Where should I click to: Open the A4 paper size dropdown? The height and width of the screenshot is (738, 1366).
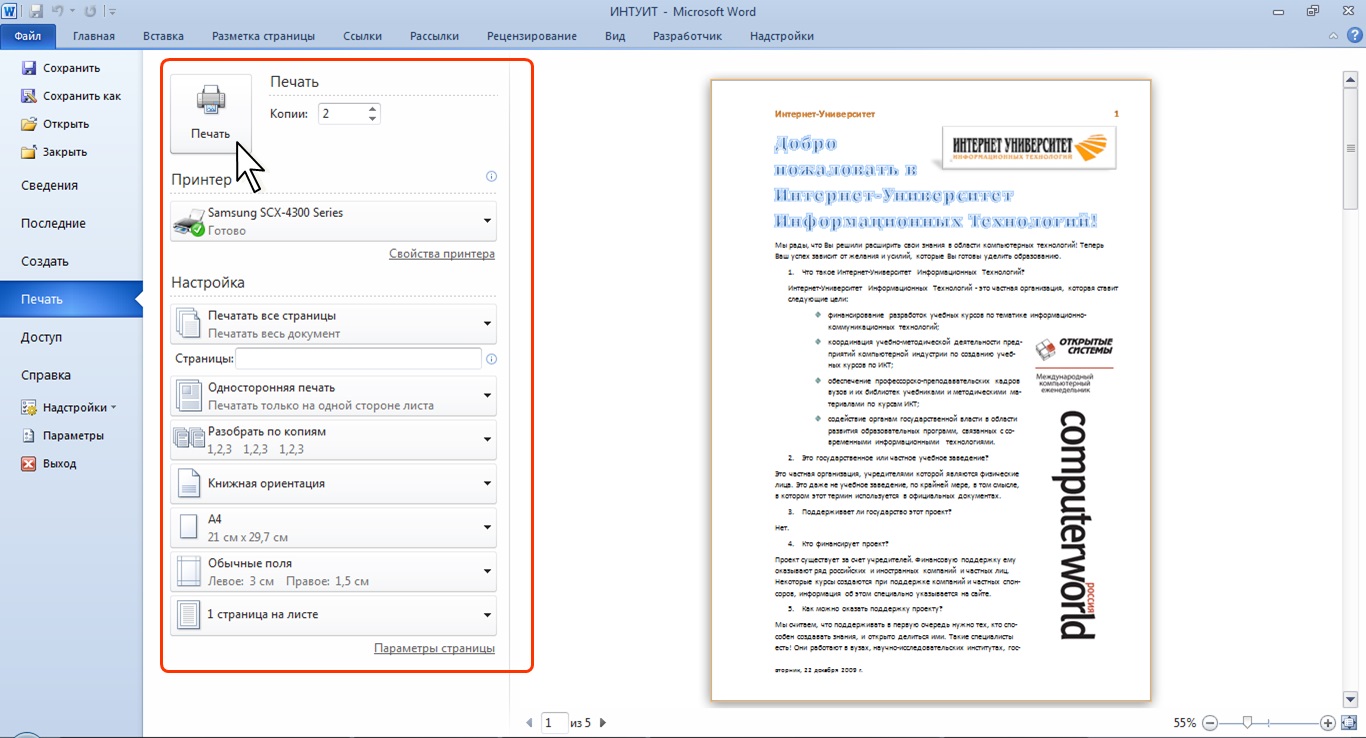pos(334,527)
